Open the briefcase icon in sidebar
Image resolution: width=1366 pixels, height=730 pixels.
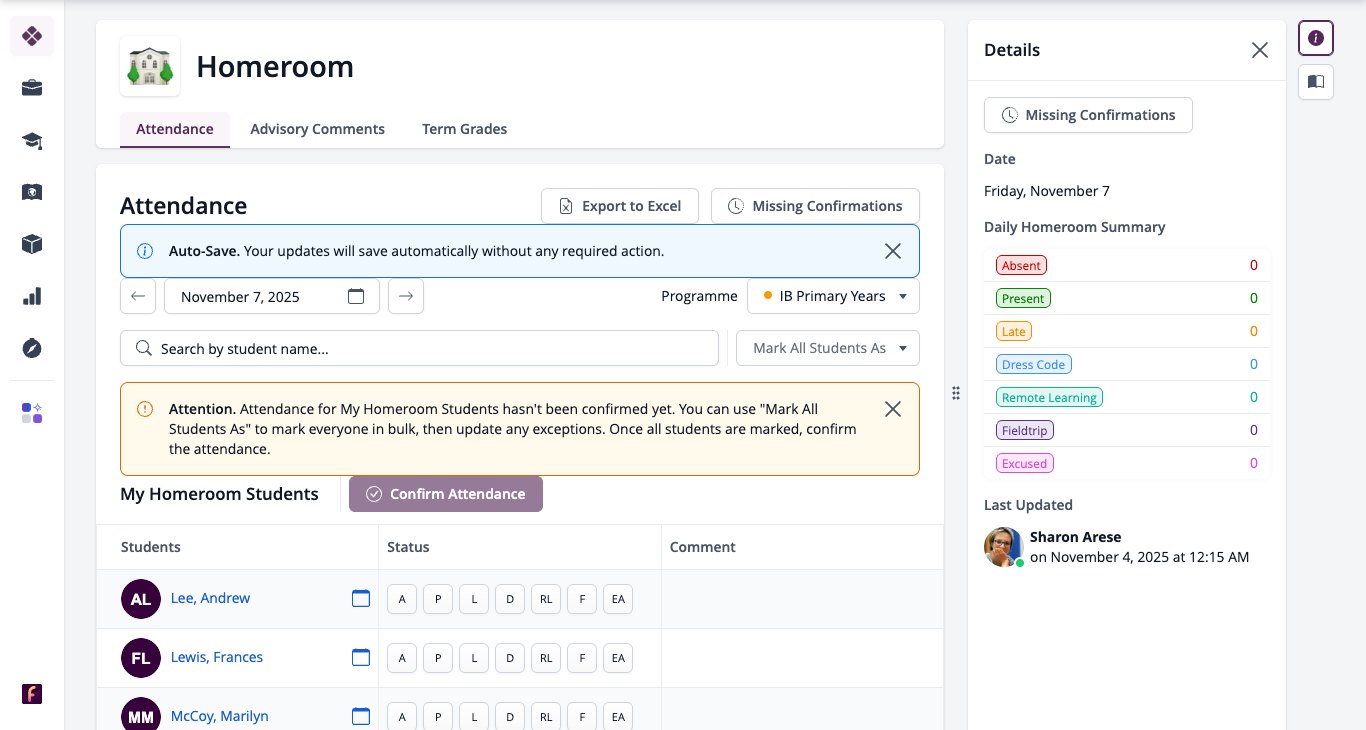[x=32, y=88]
